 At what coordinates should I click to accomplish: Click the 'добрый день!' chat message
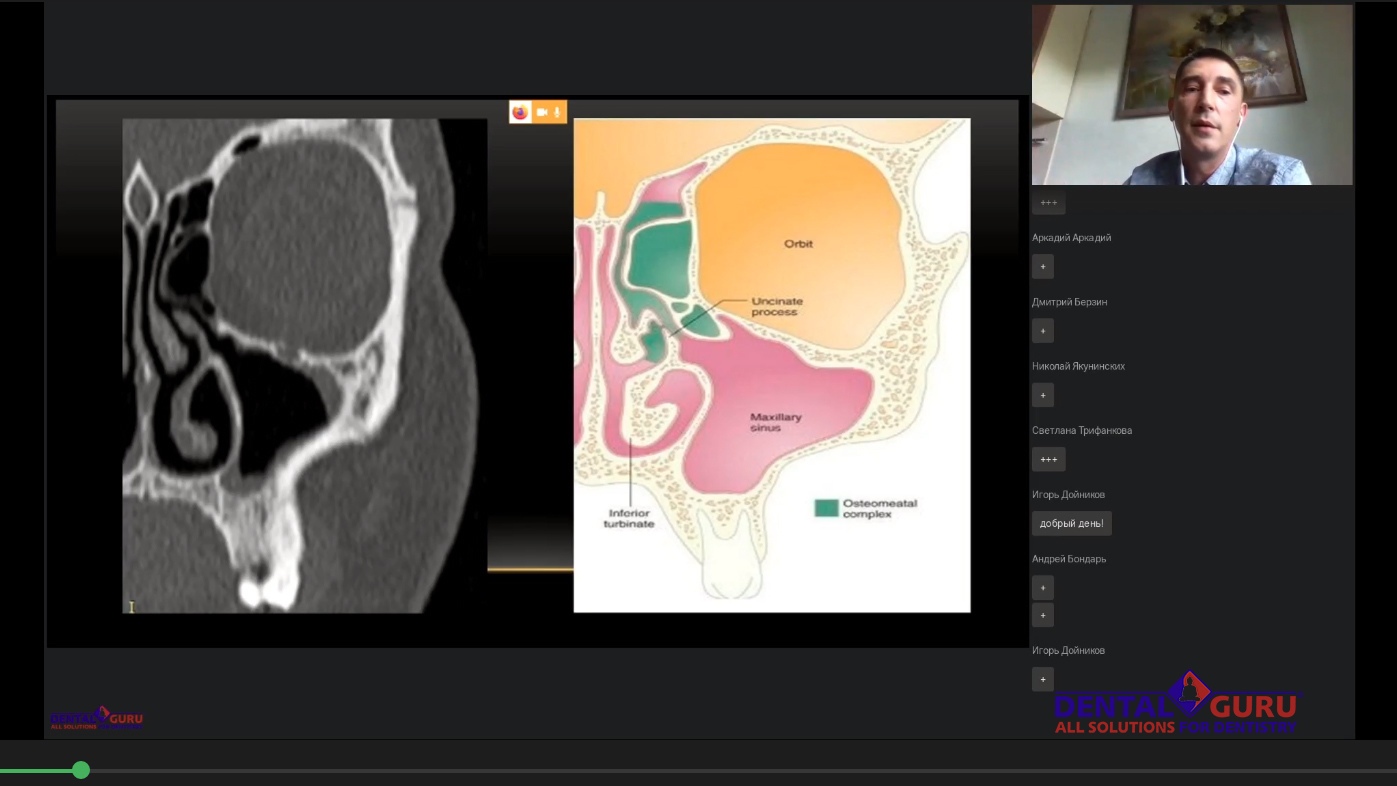point(1071,523)
